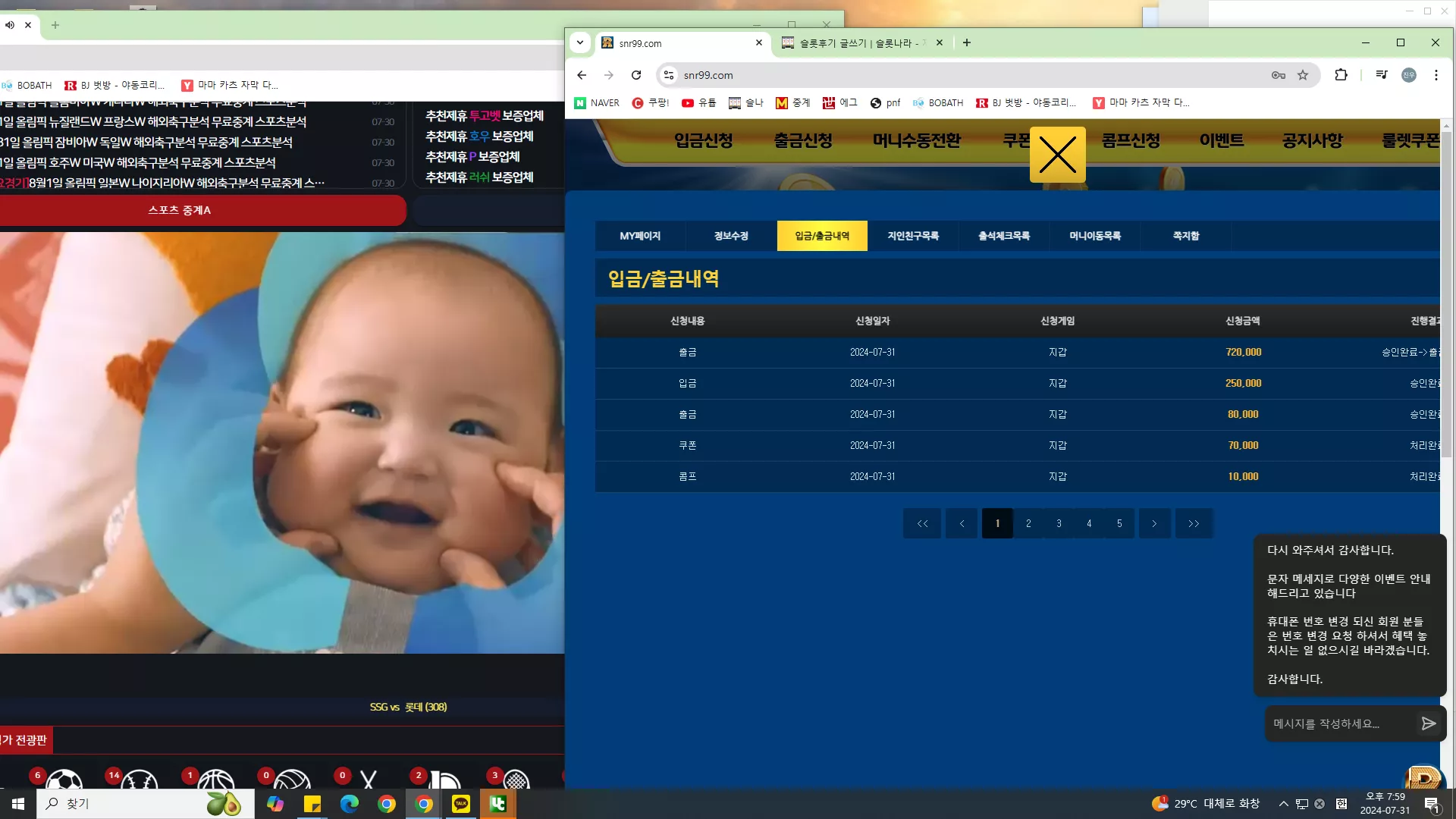Switch to the 정보수정 tab

coord(731,236)
